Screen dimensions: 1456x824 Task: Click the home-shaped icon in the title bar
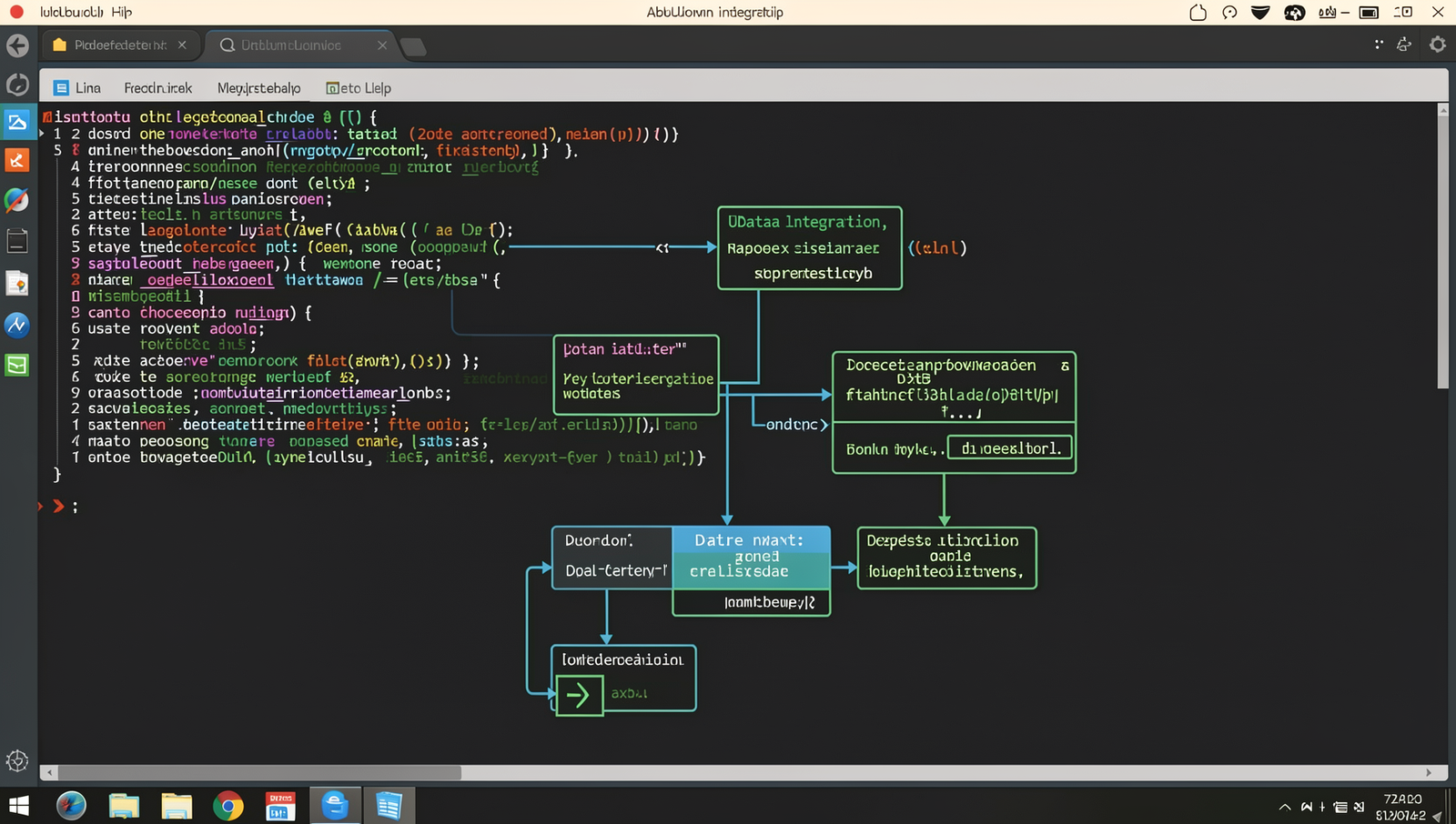[1198, 13]
